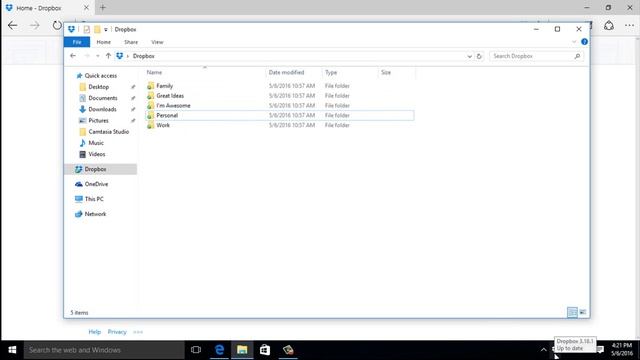
Task: Open the address bar history dropdown
Action: [x=469, y=56]
